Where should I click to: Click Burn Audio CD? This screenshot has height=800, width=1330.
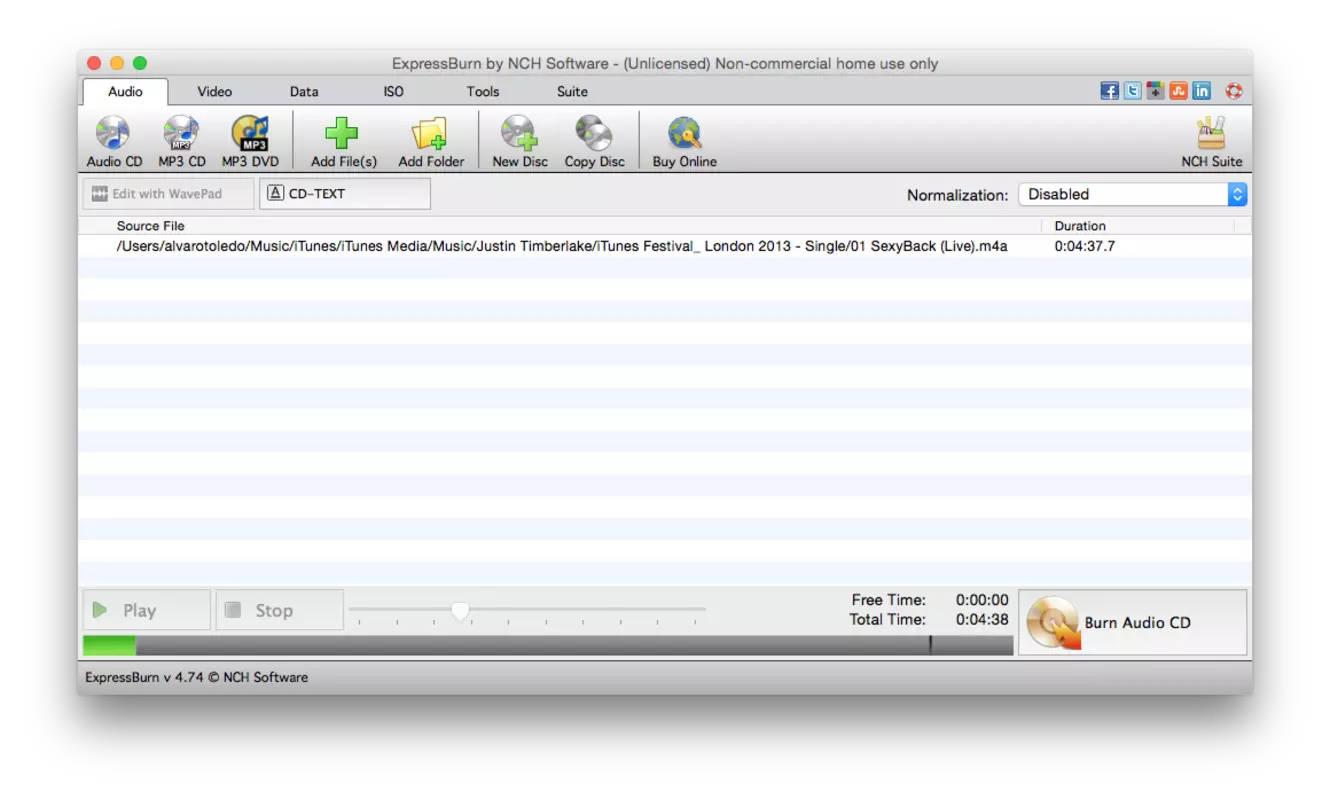(x=1133, y=622)
